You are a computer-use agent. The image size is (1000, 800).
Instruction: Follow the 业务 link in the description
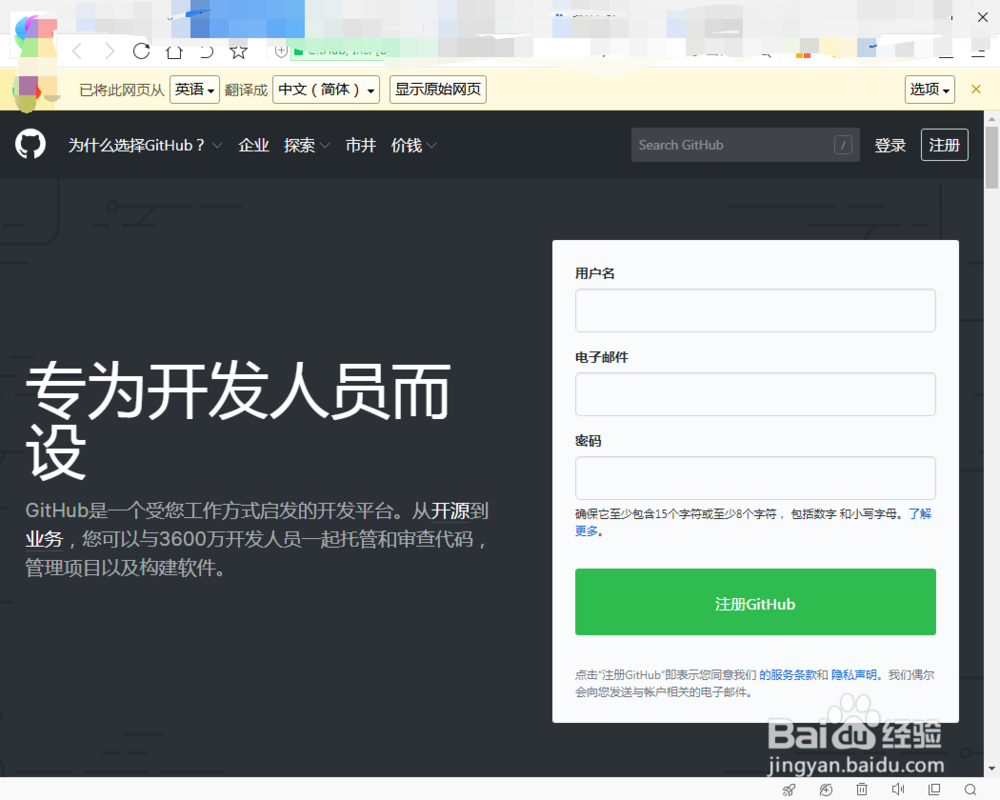coord(44,539)
